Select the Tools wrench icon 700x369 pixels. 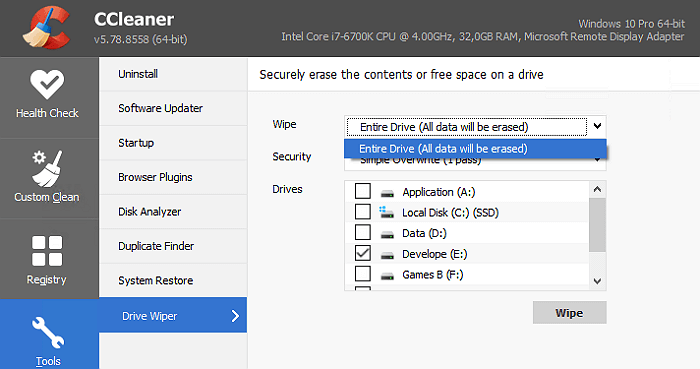[x=48, y=332]
